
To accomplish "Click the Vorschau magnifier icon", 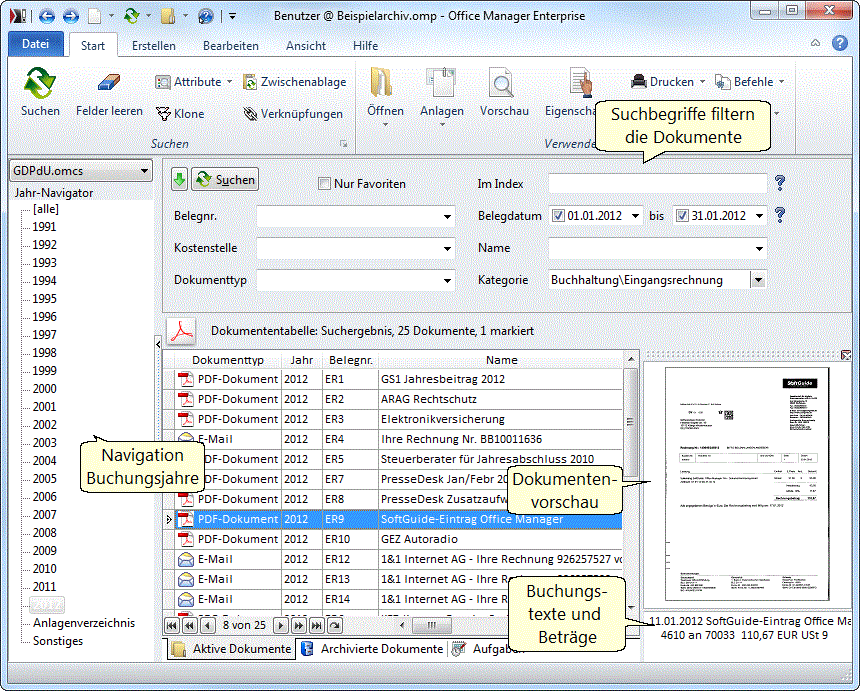I will [501, 82].
